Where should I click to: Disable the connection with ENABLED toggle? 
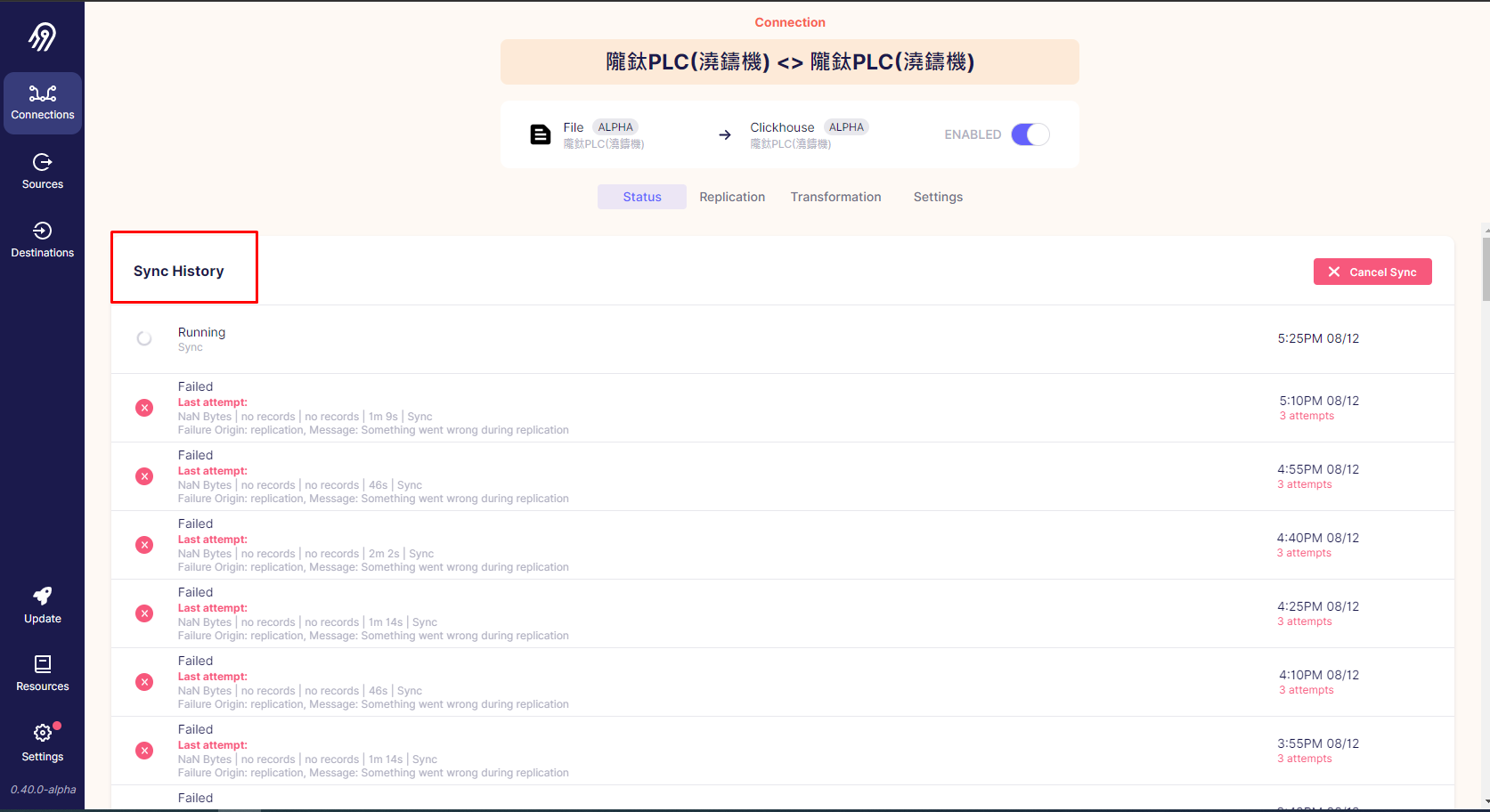coord(1030,134)
